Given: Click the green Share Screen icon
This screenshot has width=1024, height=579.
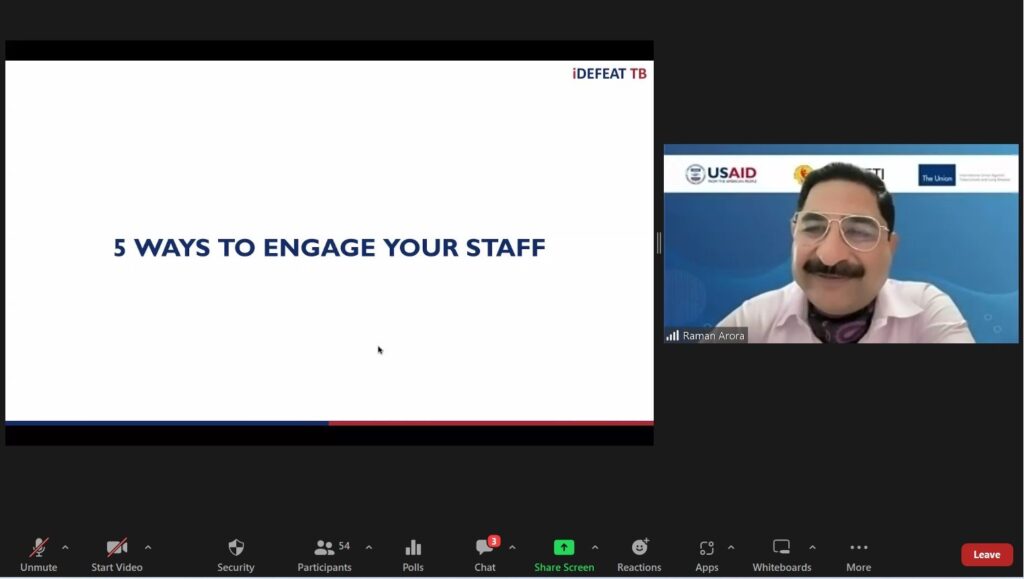Looking at the screenshot, I should tap(564, 548).
